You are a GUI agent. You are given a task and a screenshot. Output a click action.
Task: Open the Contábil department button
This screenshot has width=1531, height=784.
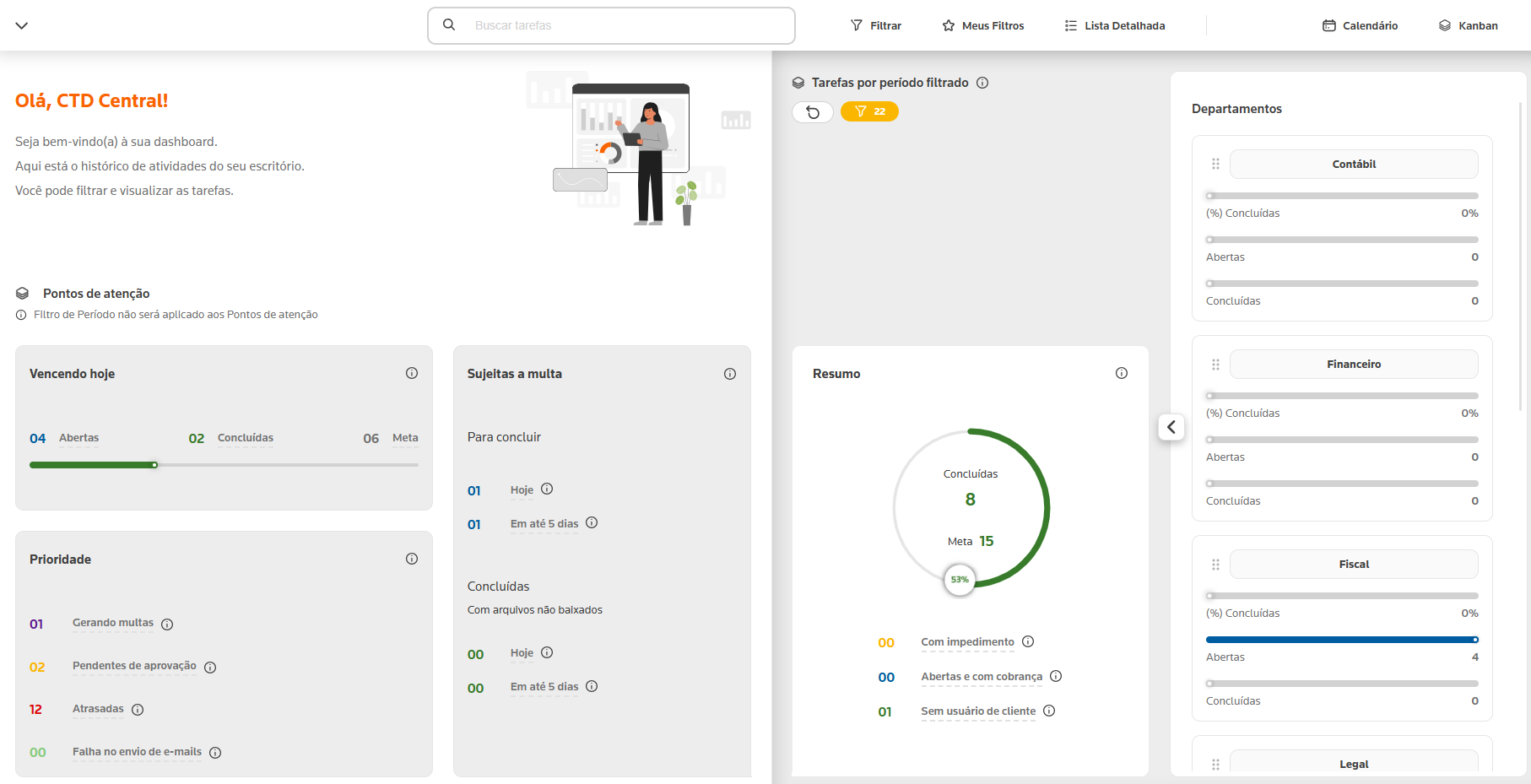(x=1354, y=164)
